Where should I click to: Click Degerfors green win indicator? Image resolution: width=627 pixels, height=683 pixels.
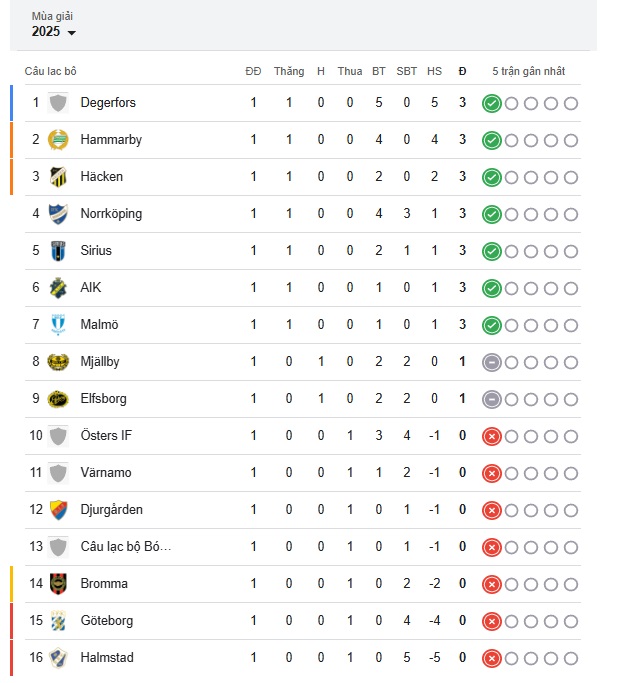click(491, 104)
